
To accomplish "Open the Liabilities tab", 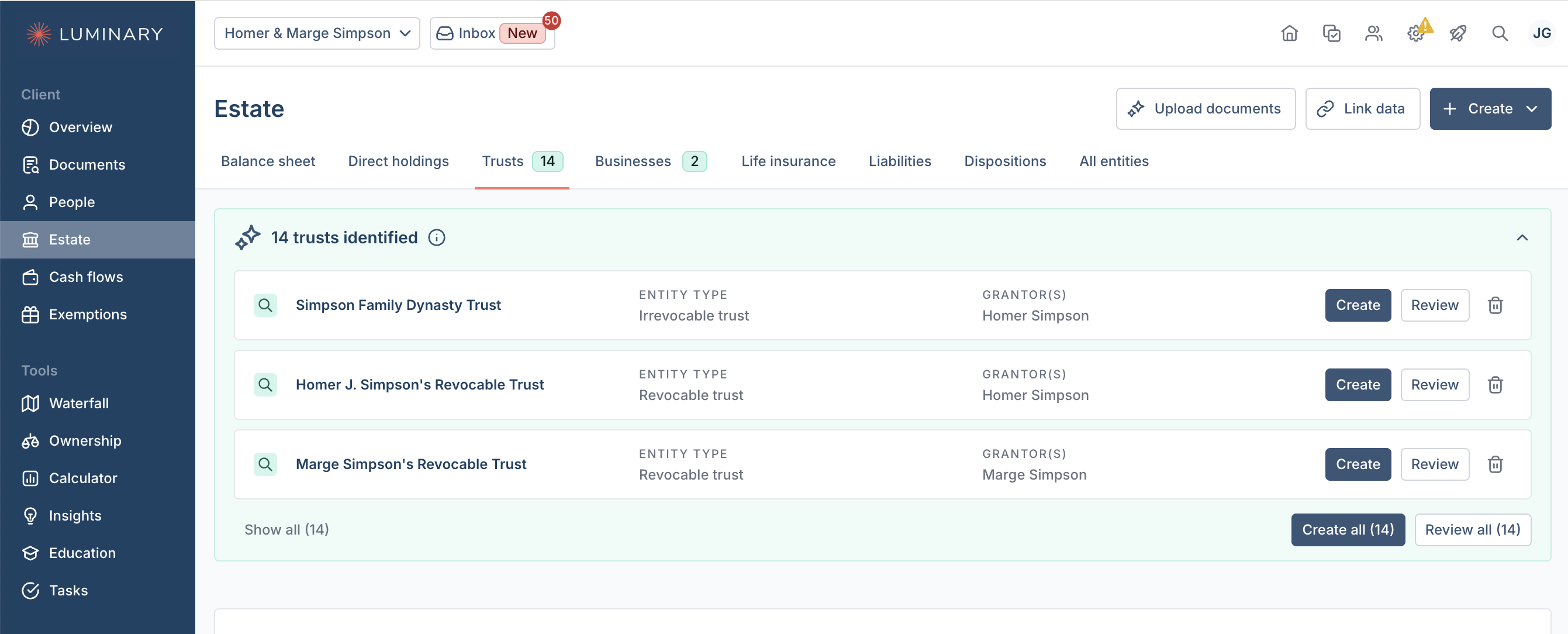I will [900, 161].
